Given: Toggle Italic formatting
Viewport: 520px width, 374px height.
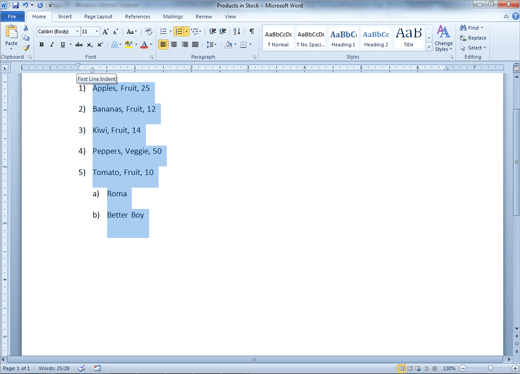Looking at the screenshot, I should coord(52,45).
